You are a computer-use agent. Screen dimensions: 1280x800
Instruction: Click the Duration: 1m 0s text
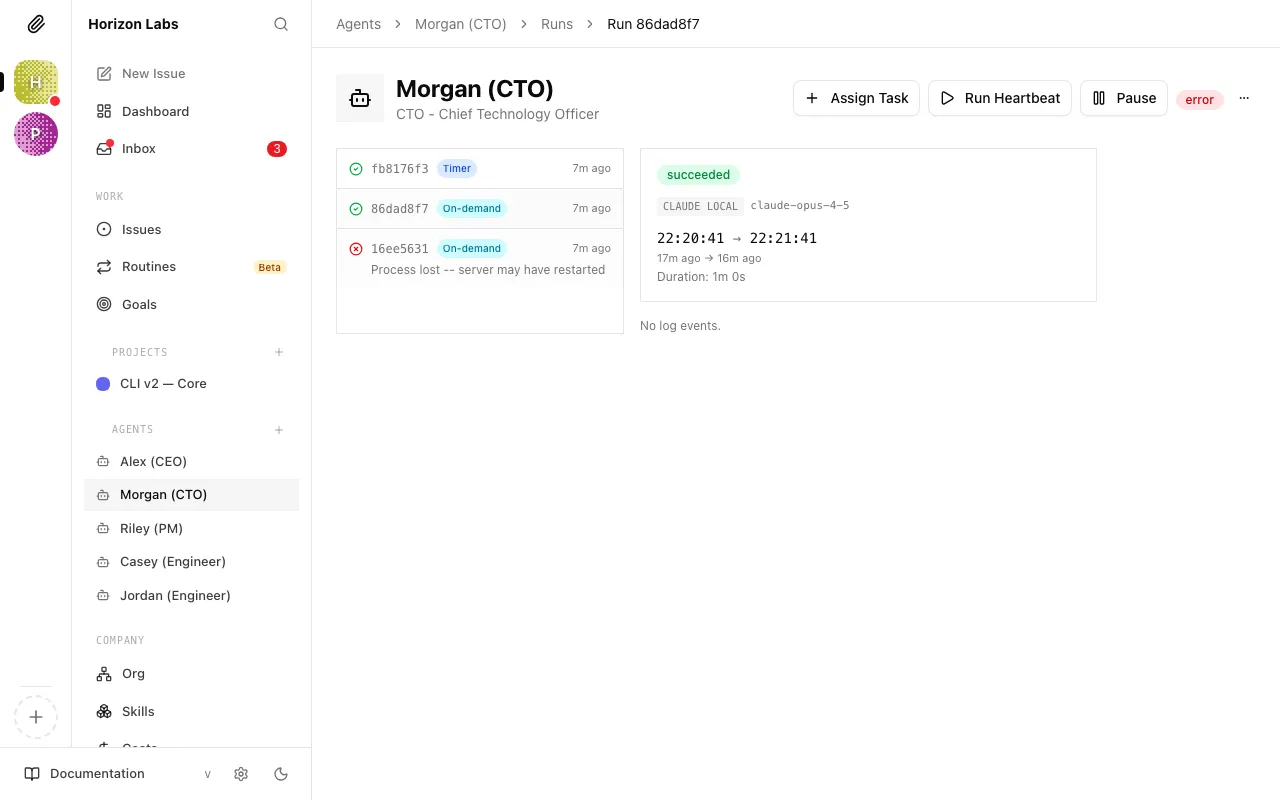point(701,277)
